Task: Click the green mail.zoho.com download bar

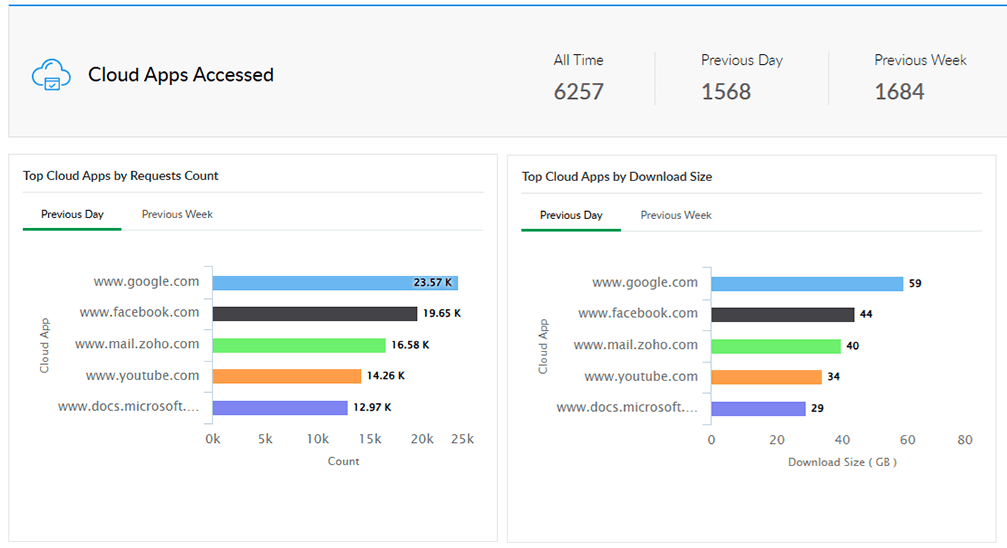Action: (776, 346)
